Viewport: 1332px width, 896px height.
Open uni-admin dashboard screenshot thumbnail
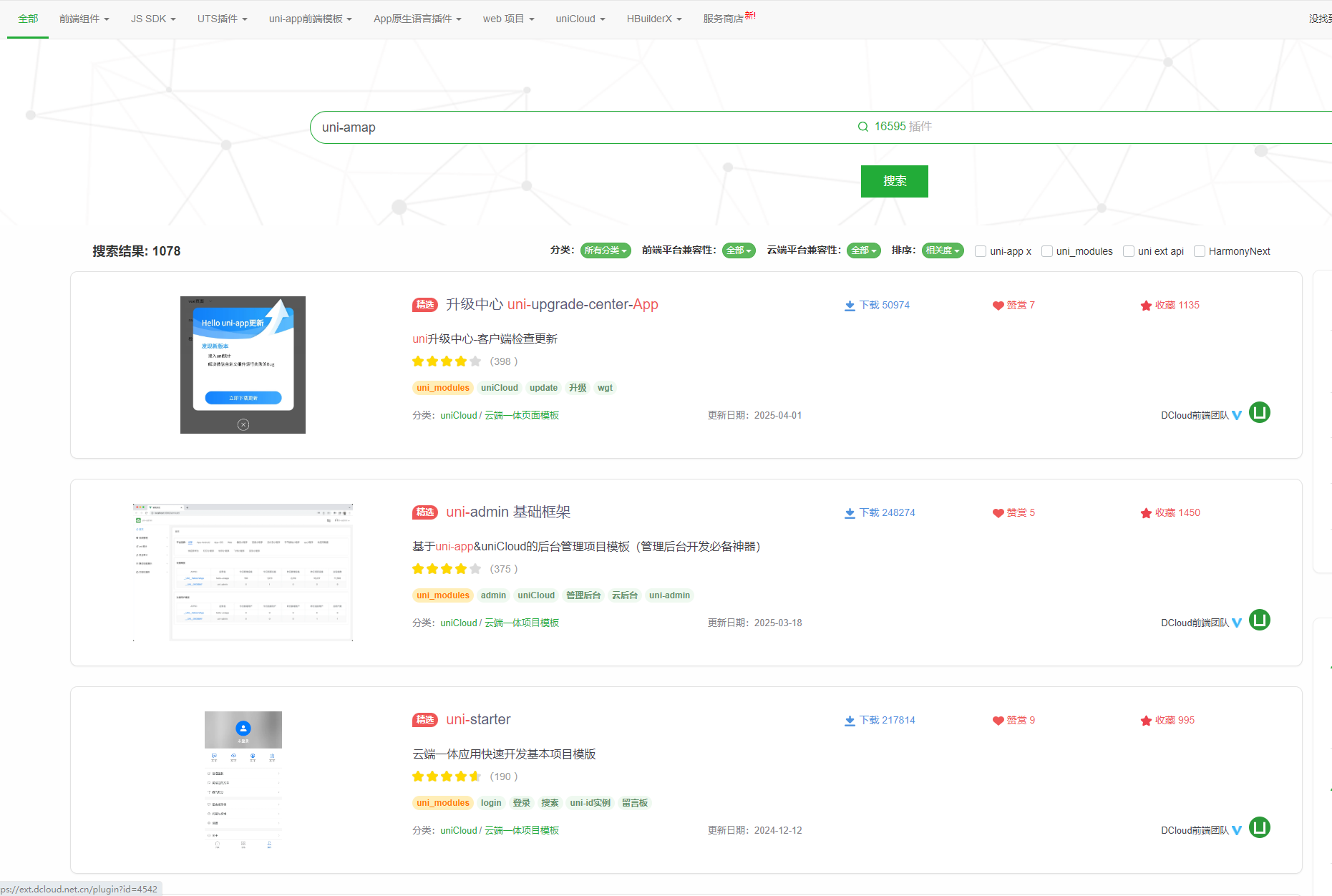click(243, 573)
